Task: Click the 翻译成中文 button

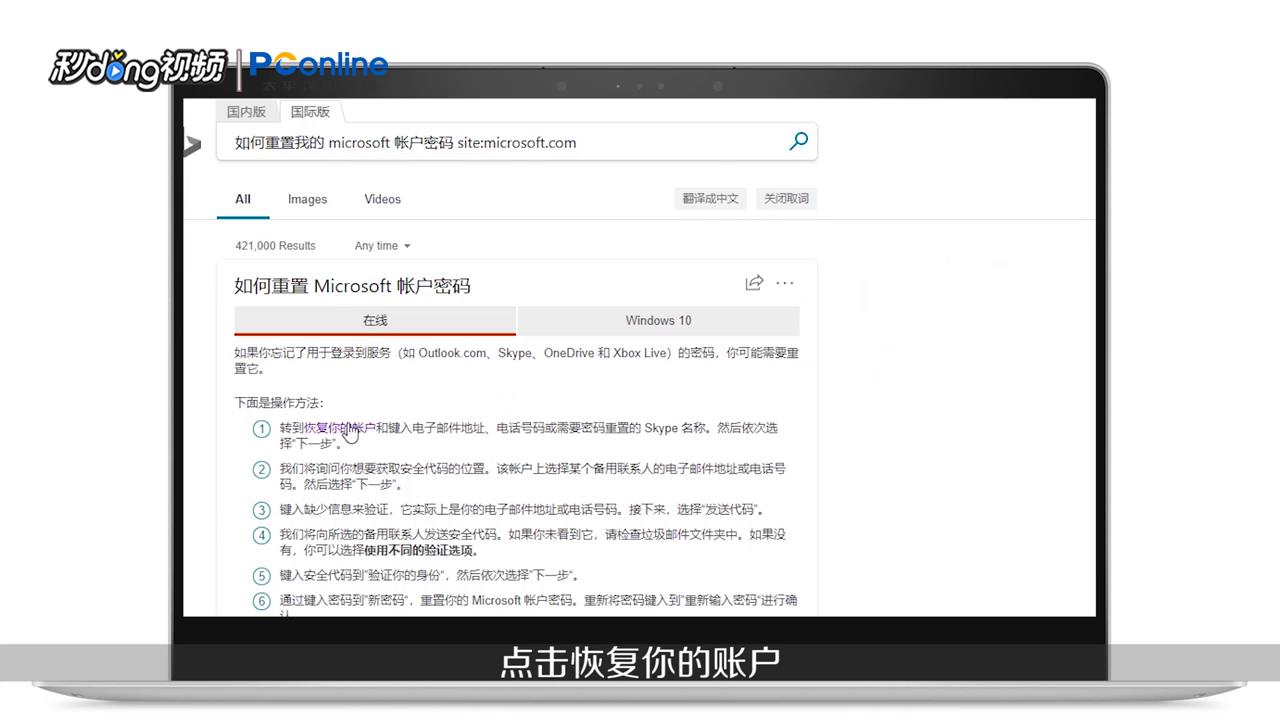Action: [x=711, y=199]
